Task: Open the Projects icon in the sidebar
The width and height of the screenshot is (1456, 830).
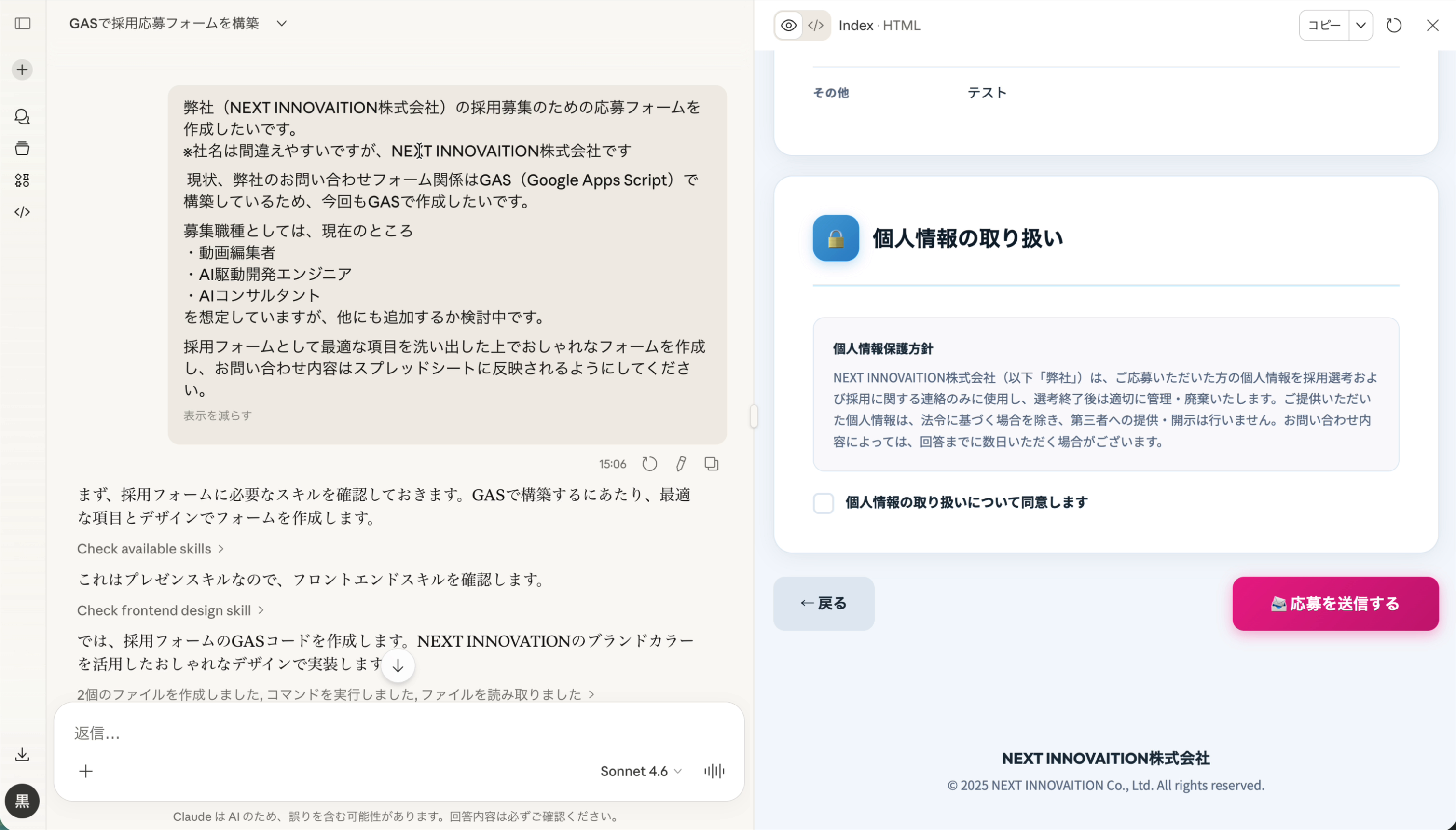Action: click(22, 148)
